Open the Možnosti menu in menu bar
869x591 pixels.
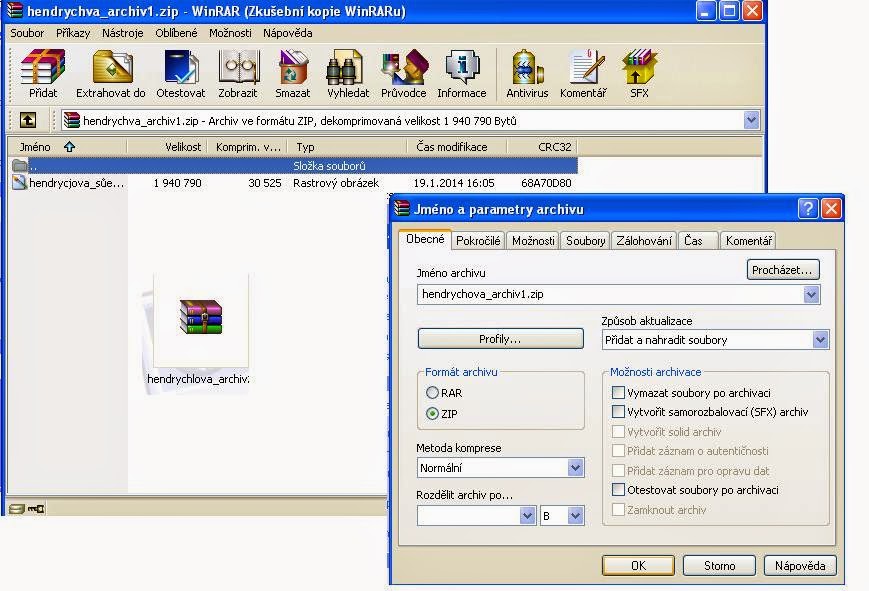[x=230, y=33]
